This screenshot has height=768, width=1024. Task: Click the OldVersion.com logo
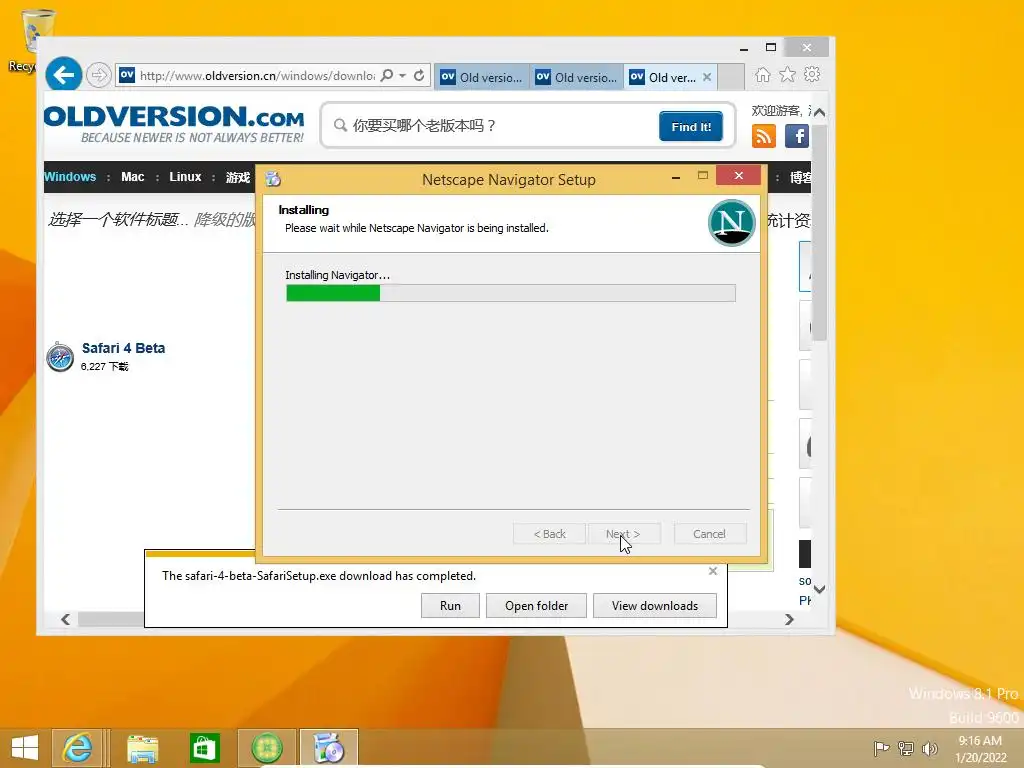(x=174, y=124)
